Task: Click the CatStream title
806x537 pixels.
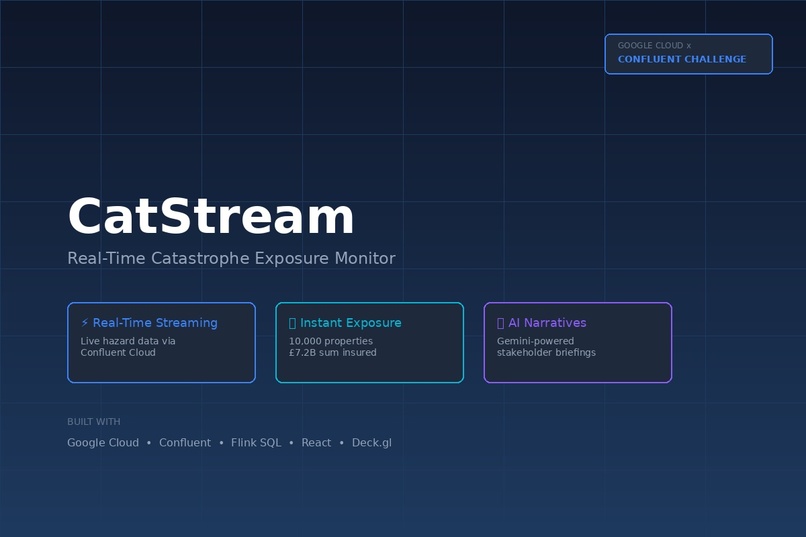Action: [211, 216]
